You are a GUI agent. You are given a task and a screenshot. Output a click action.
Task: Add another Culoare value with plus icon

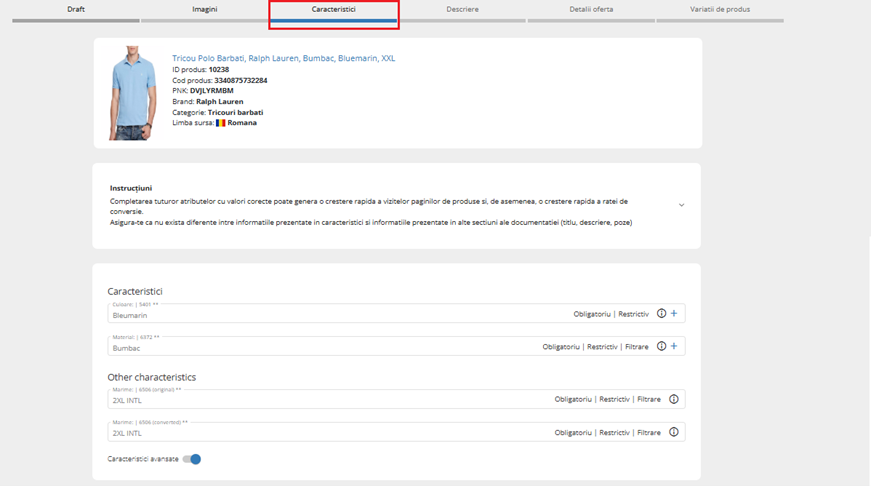(674, 314)
